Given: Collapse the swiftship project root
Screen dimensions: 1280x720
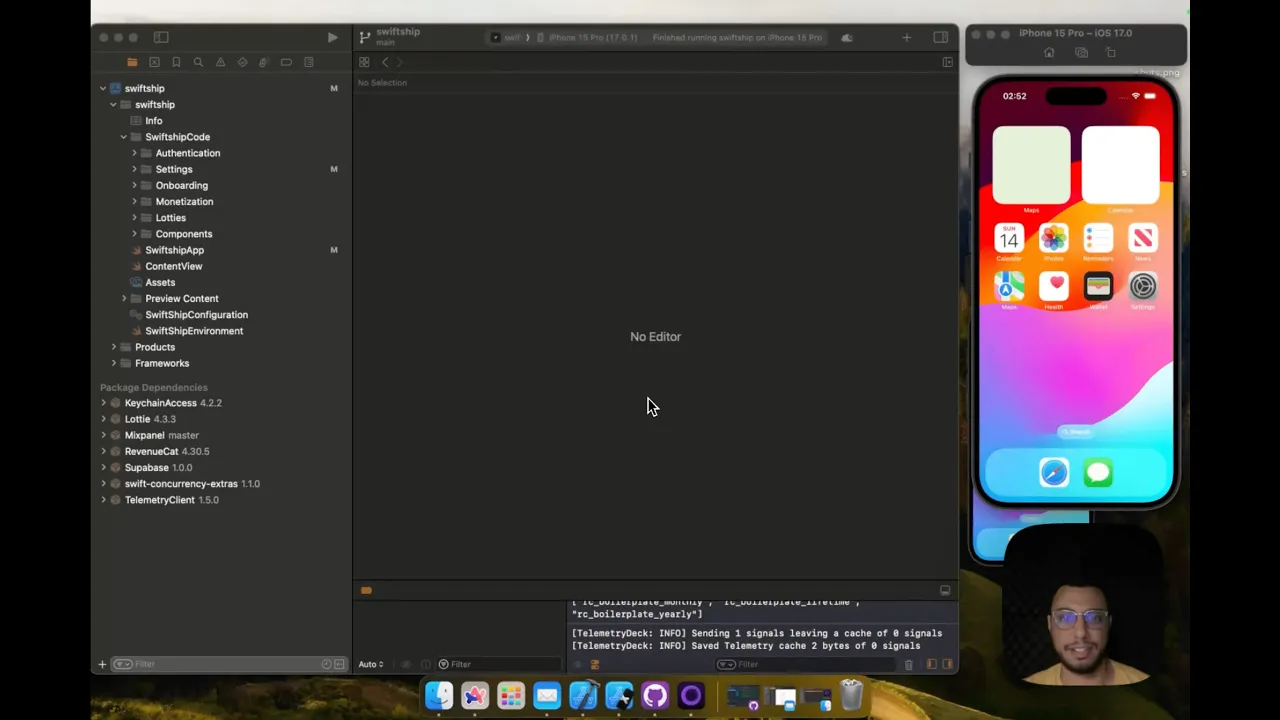Looking at the screenshot, I should click(x=102, y=88).
